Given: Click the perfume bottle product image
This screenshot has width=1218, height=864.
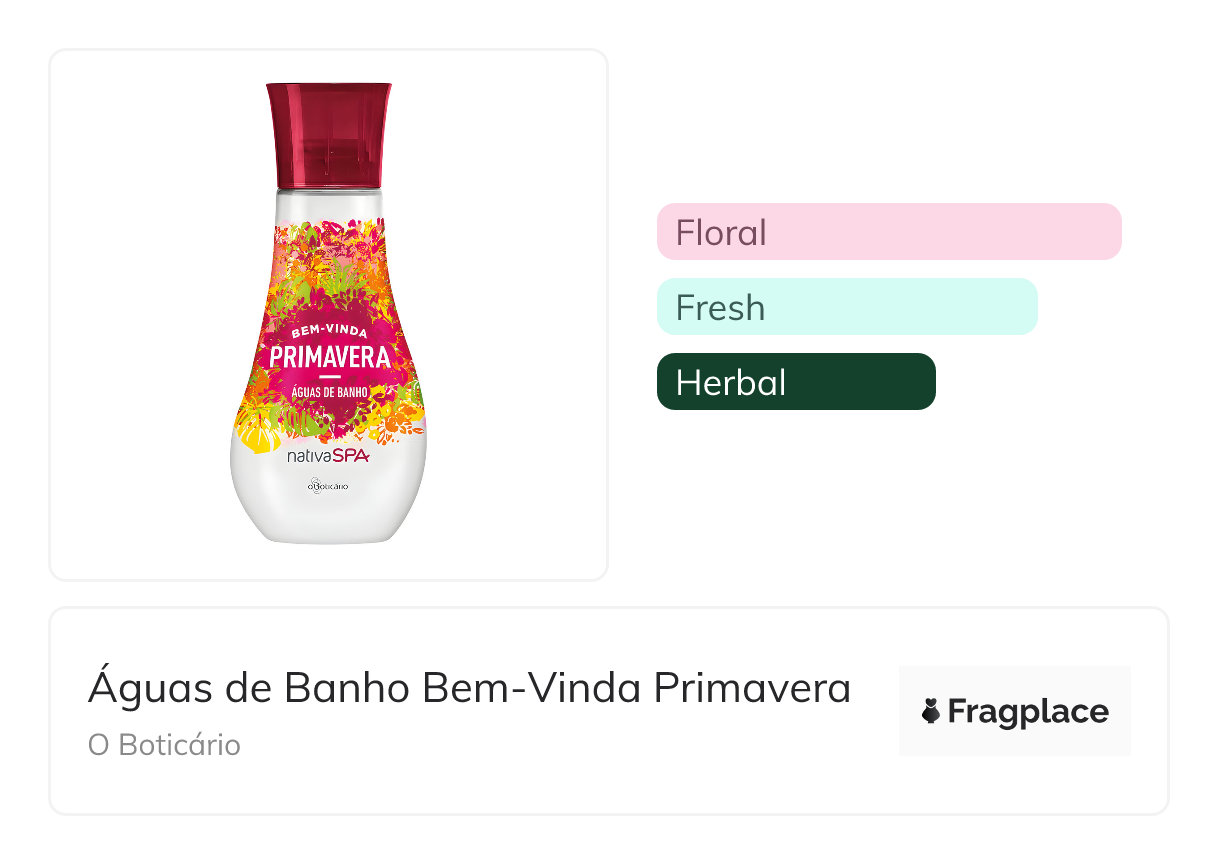Looking at the screenshot, I should 329,314.
